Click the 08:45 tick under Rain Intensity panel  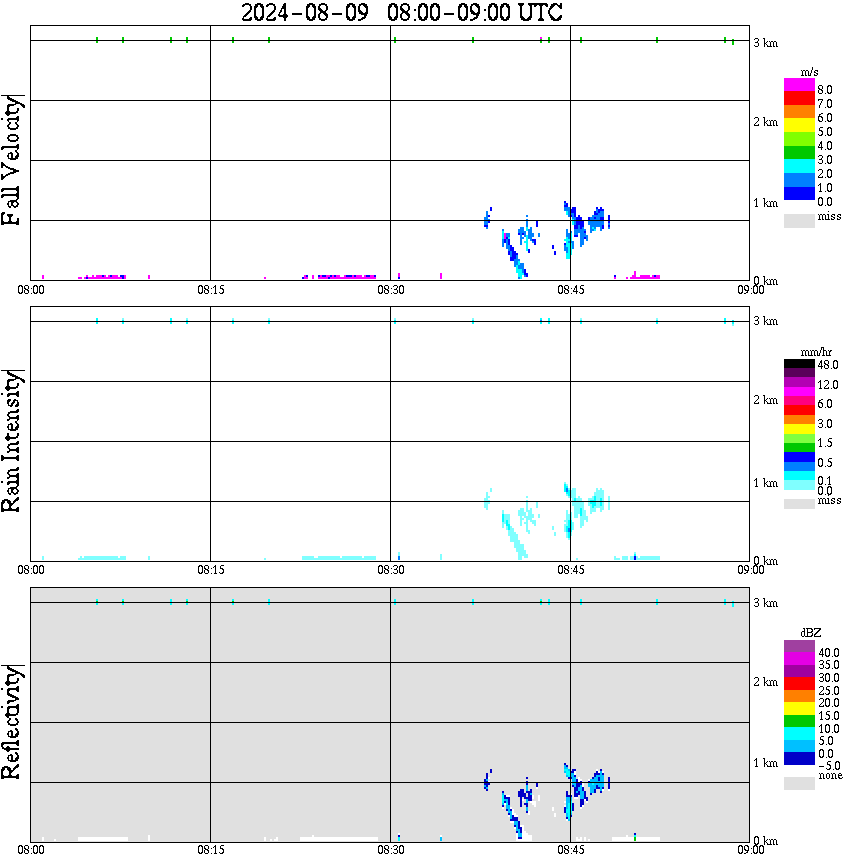571,570
